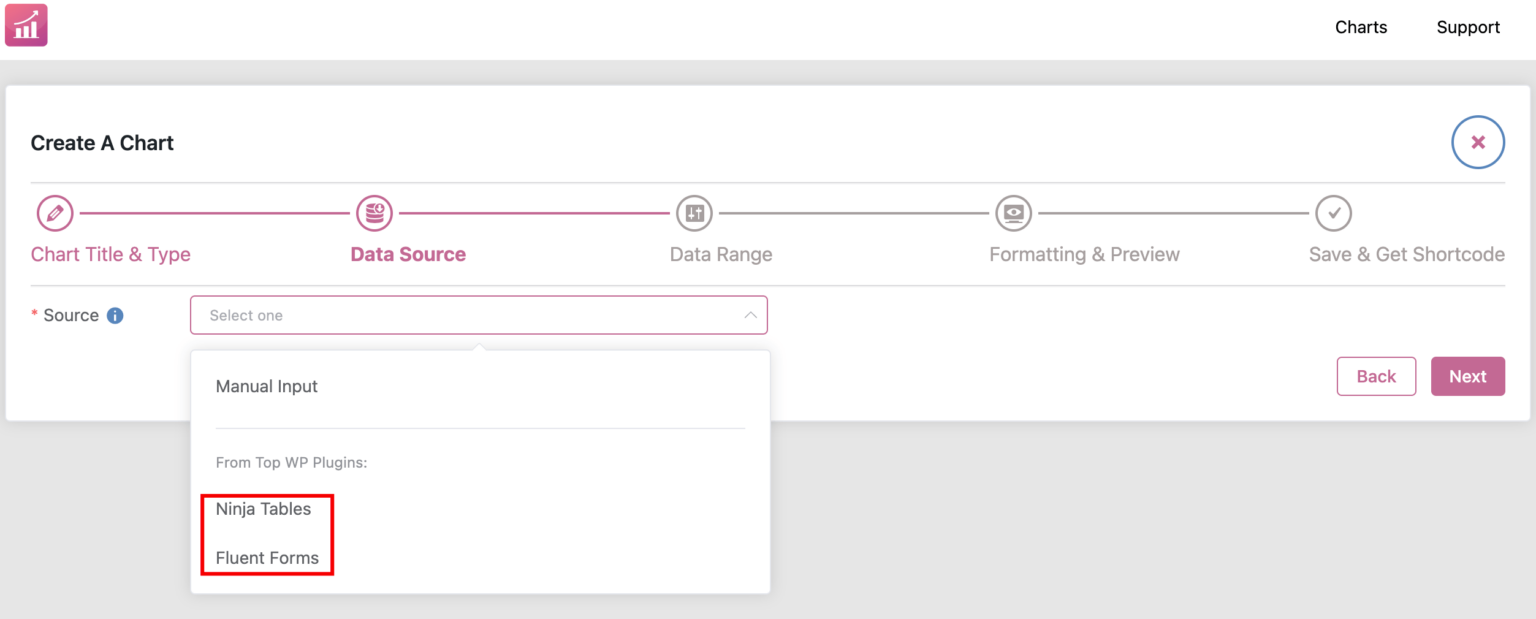Select the pencil icon for Chart Title & Type

click(x=55, y=213)
